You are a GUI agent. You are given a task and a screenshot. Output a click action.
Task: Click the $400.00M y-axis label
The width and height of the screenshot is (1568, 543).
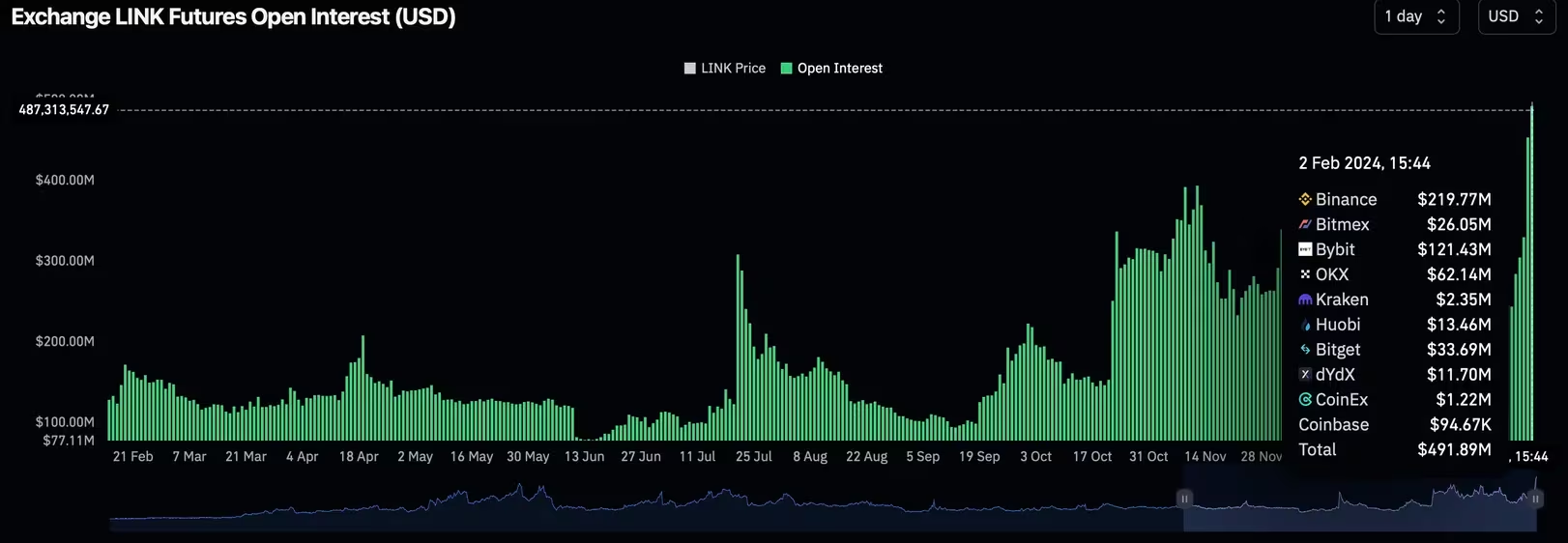tap(65, 181)
